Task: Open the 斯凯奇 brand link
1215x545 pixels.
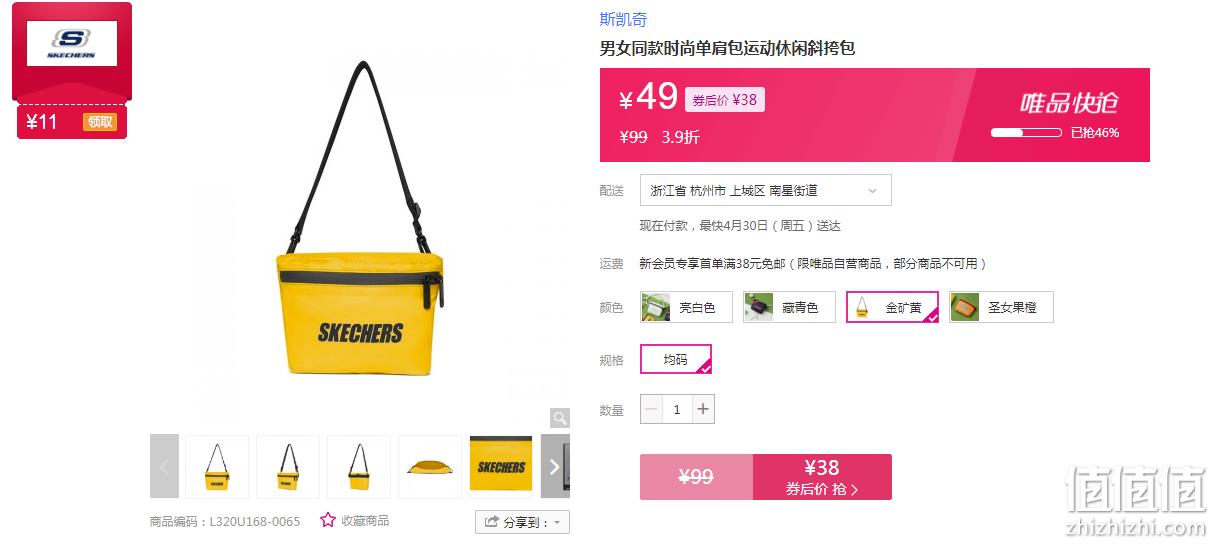Action: (x=623, y=19)
